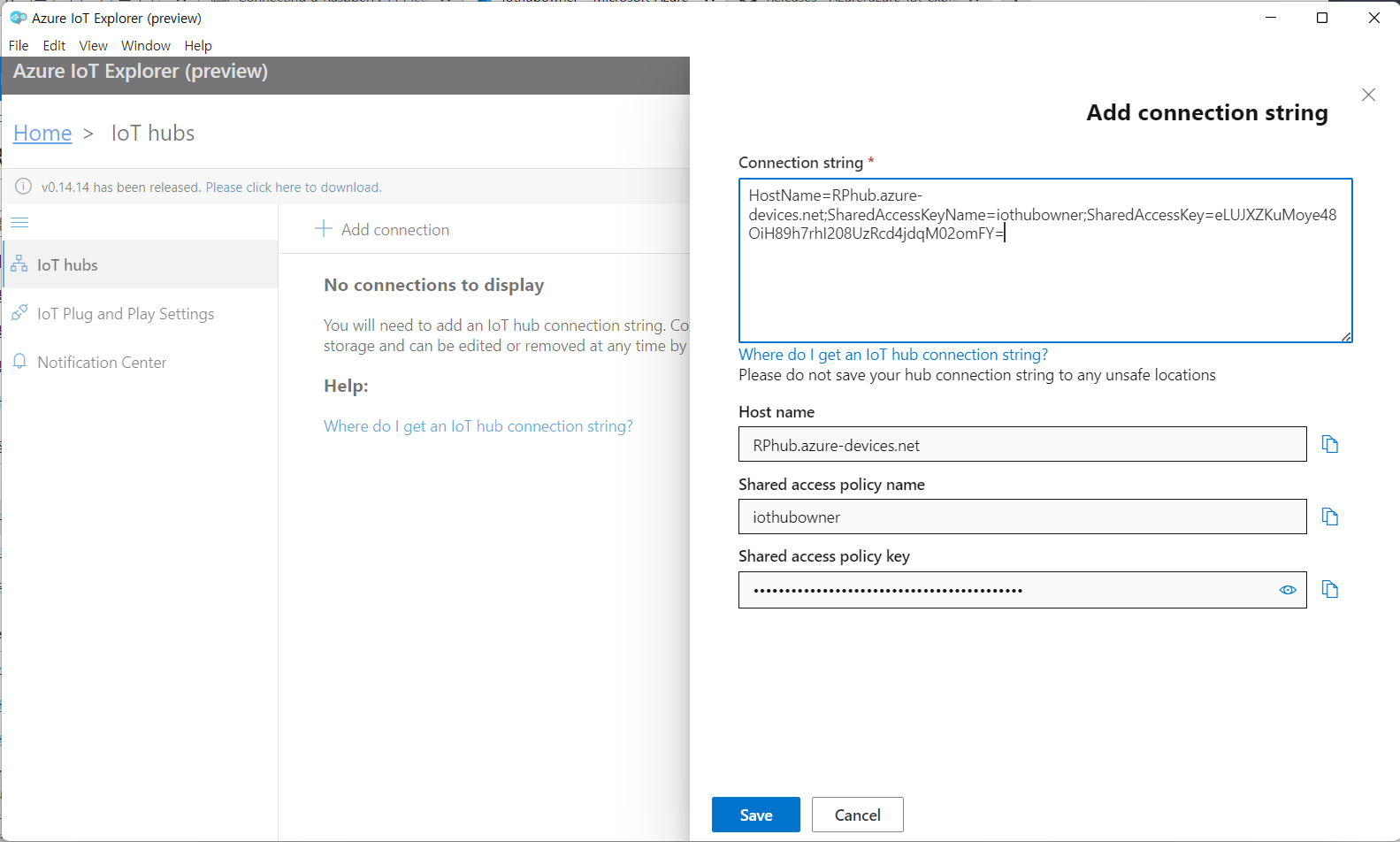The image size is (1400, 842).
Task: Focus the Connection string text area
Action: [1045, 260]
